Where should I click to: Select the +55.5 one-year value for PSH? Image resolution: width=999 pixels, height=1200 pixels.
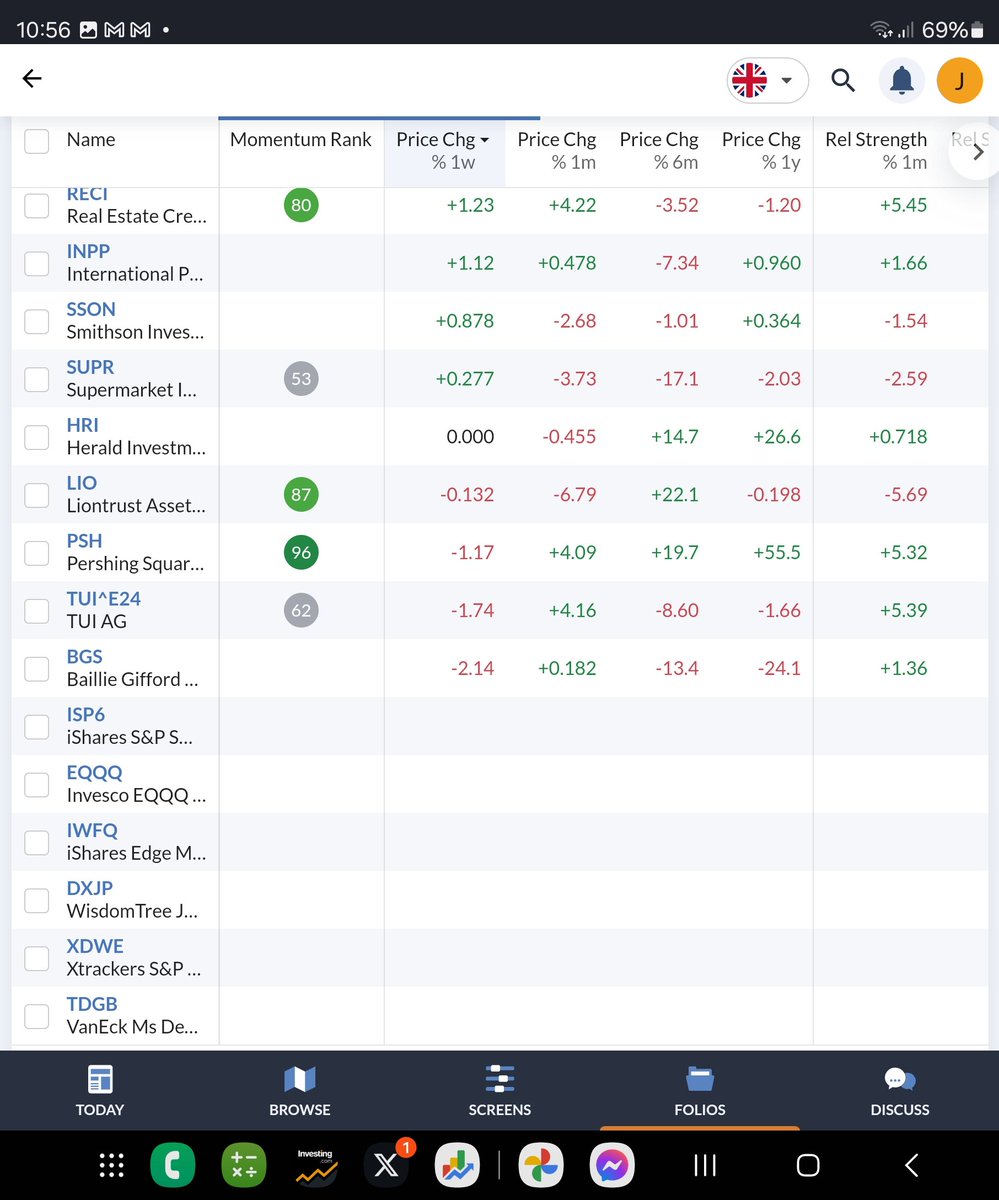pos(775,552)
